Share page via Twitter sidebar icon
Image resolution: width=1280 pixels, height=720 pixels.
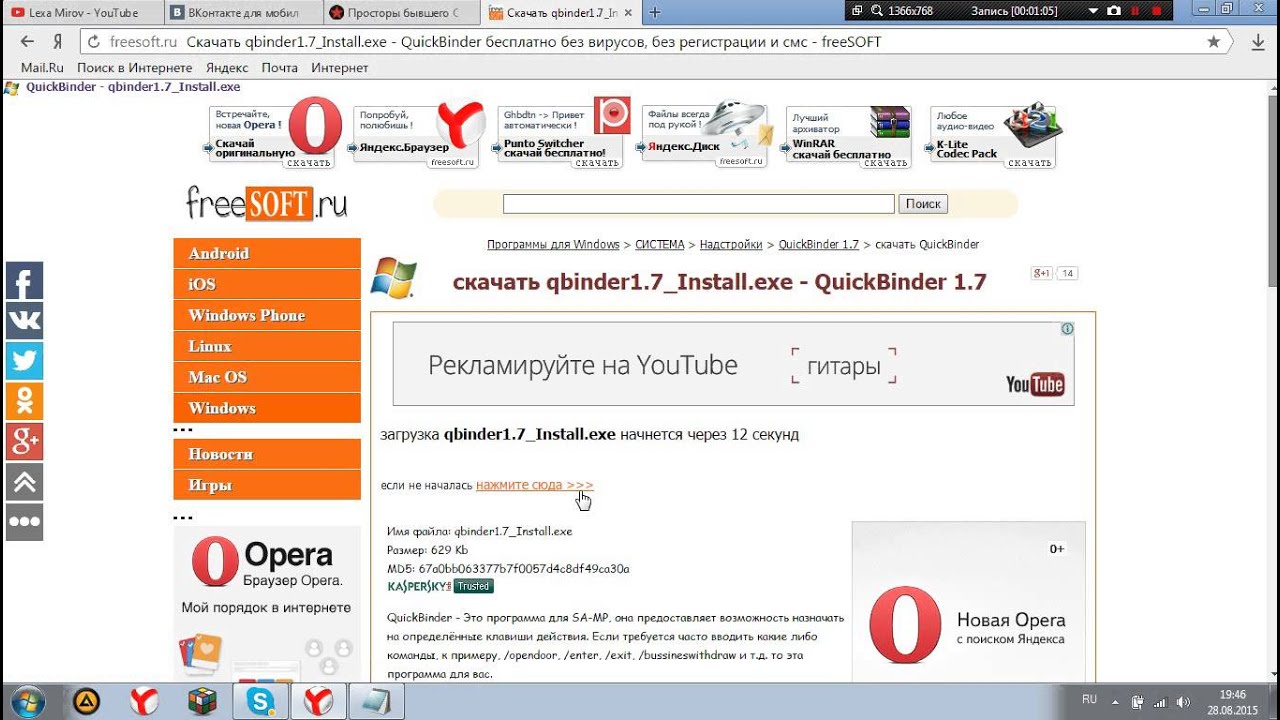coord(24,361)
